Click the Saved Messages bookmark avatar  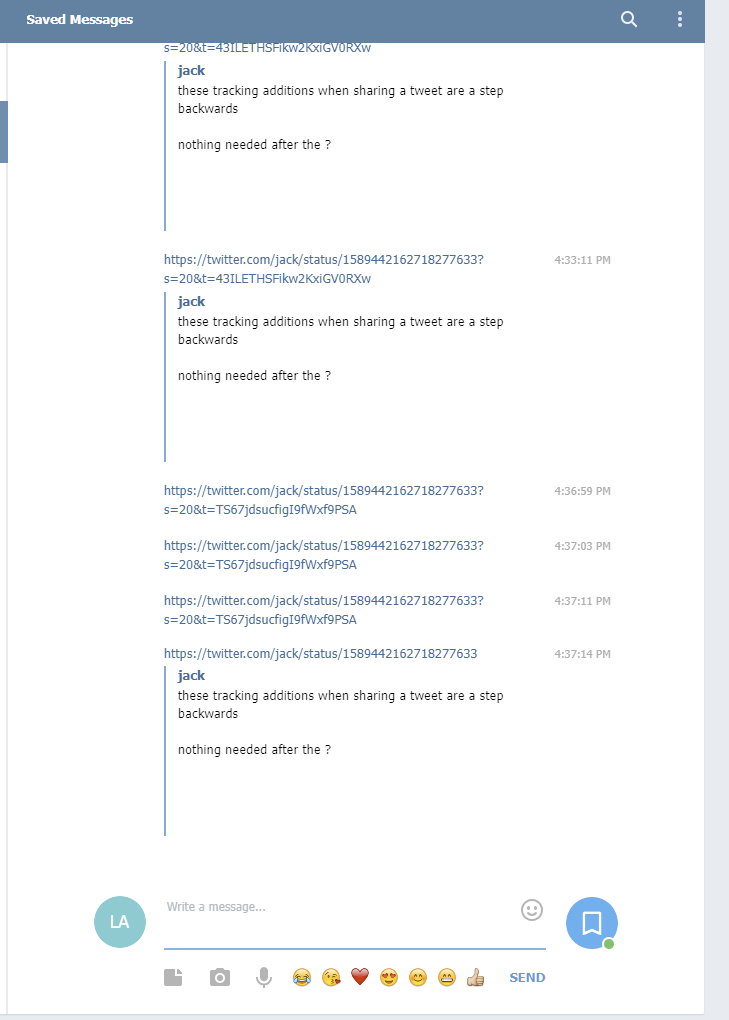pos(591,922)
